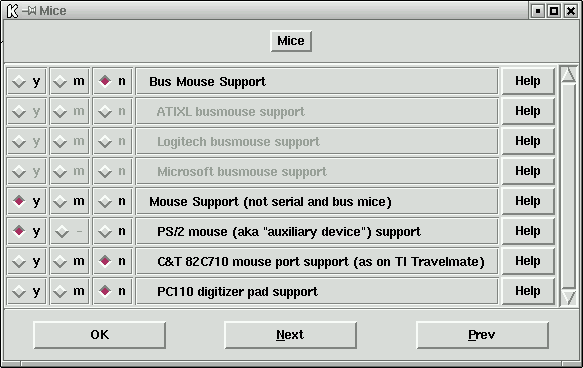Open Help for Logitech busmouse support
The width and height of the screenshot is (583, 368).
[528, 141]
